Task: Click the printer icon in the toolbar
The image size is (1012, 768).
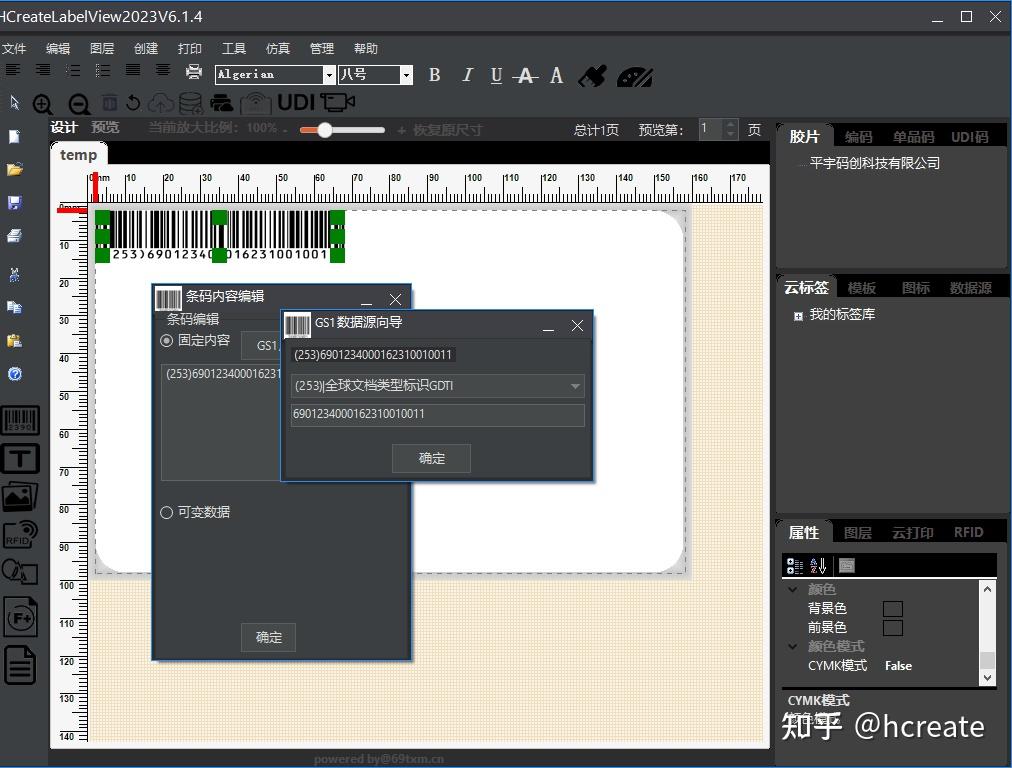Action: tap(194, 72)
